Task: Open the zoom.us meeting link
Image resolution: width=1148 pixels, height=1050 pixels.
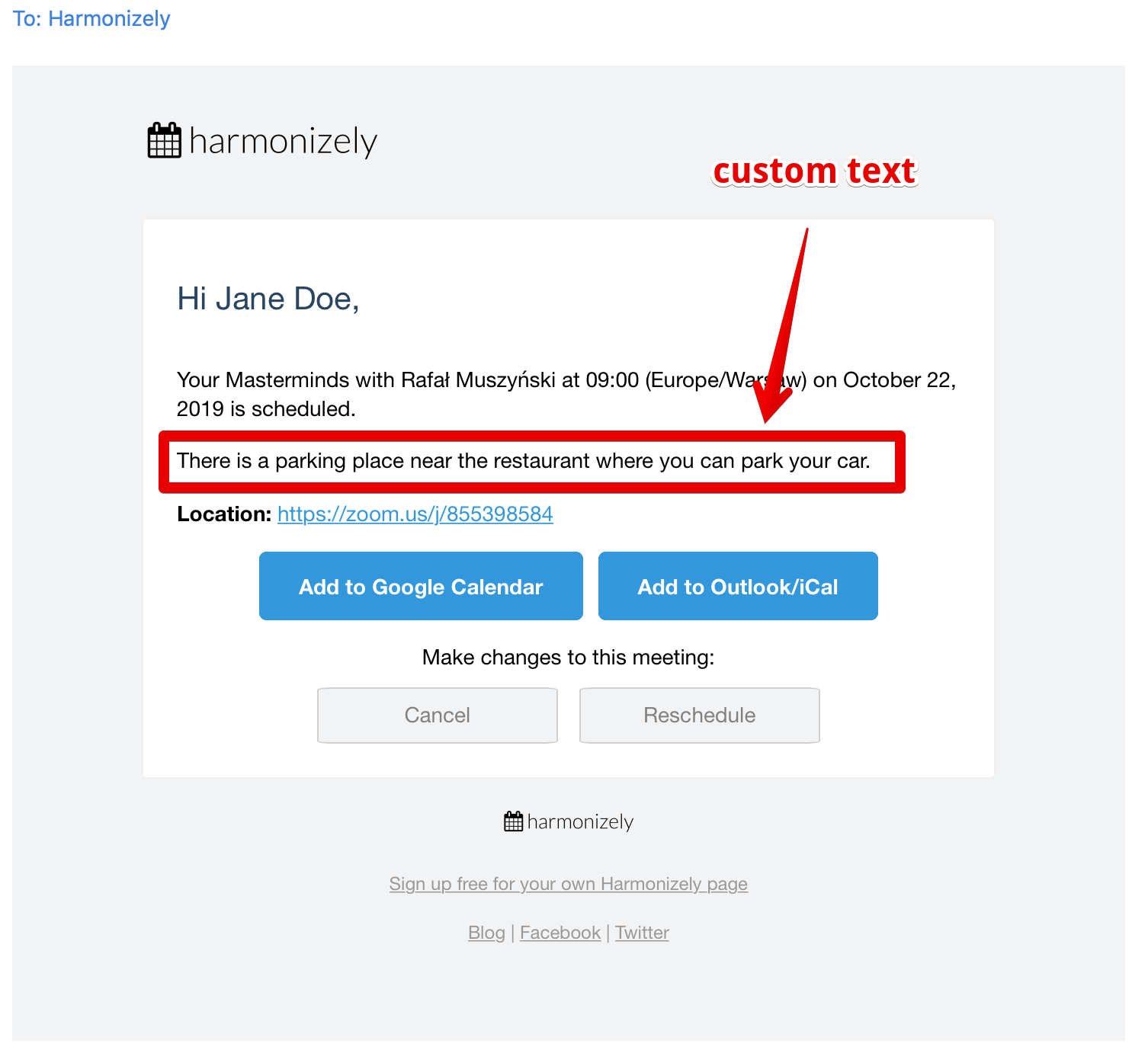Action: click(x=415, y=514)
